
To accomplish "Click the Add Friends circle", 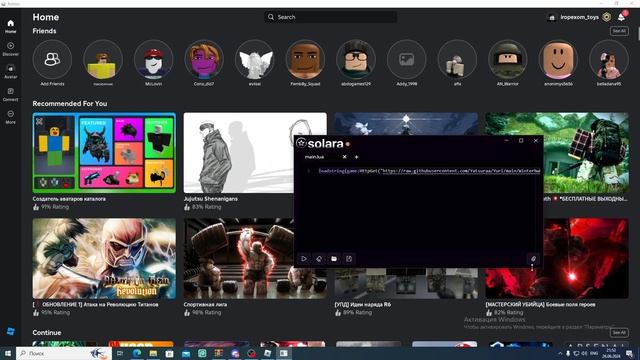I will click(52, 60).
